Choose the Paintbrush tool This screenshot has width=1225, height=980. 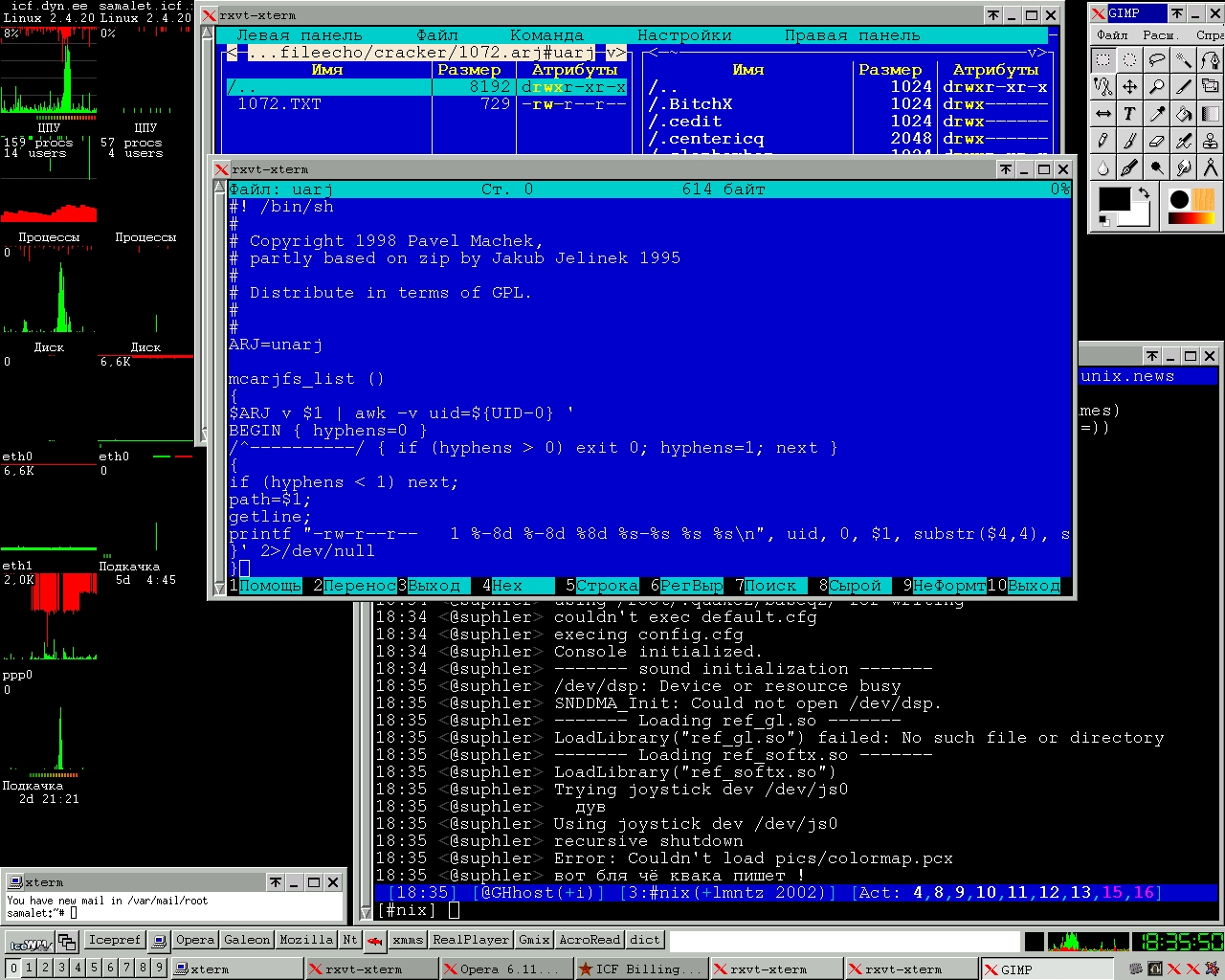click(1130, 140)
